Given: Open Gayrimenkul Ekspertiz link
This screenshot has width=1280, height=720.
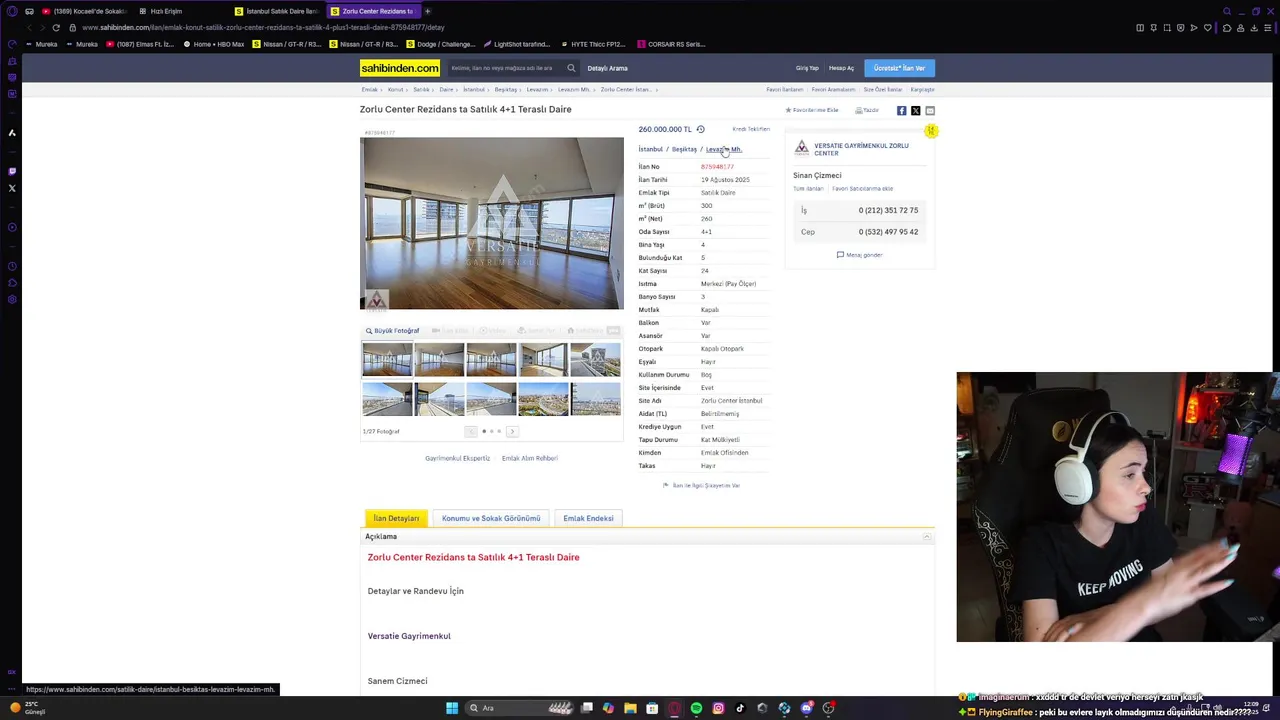Looking at the screenshot, I should pos(457,458).
